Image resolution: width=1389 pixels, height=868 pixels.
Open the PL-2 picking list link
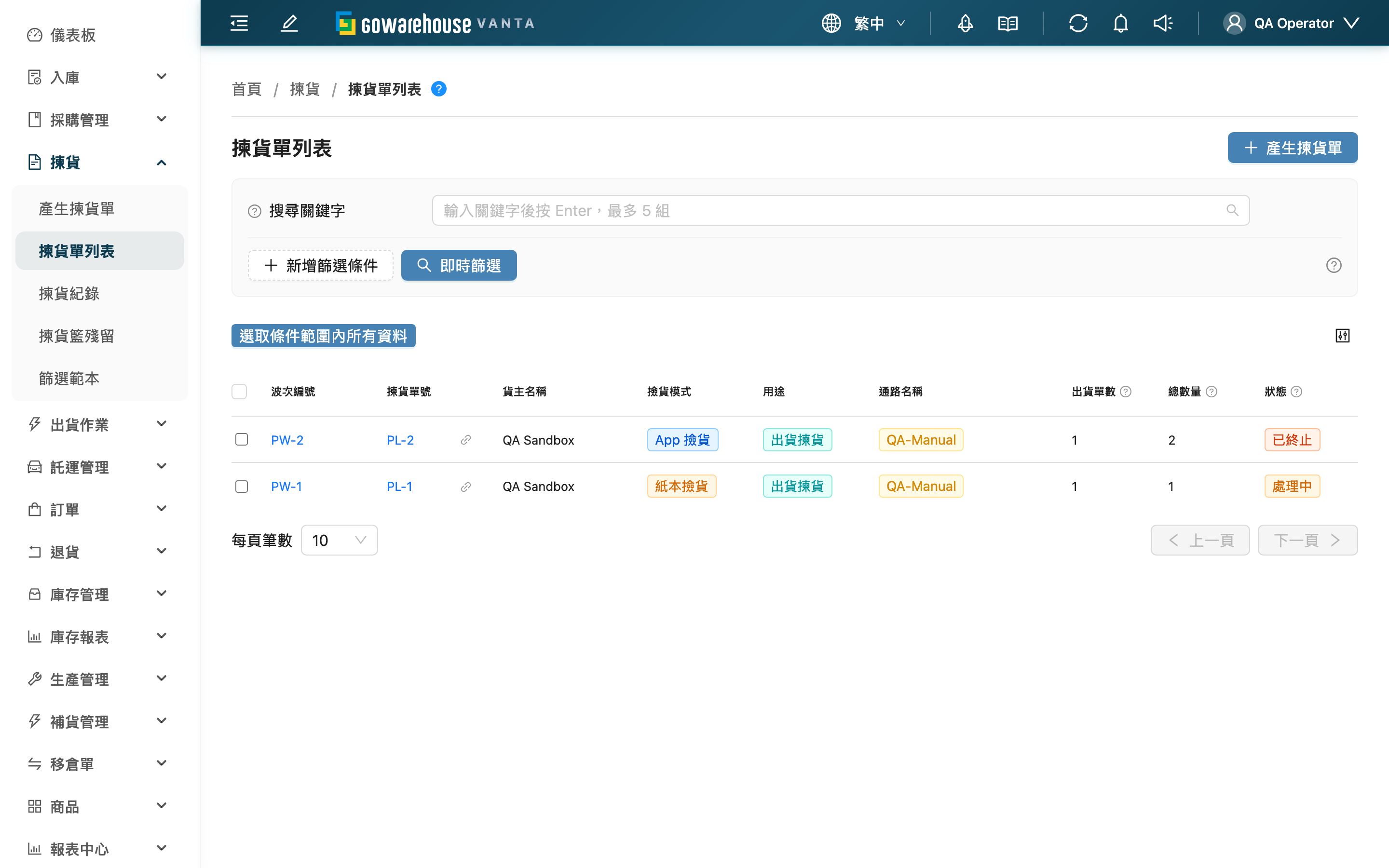tap(400, 440)
